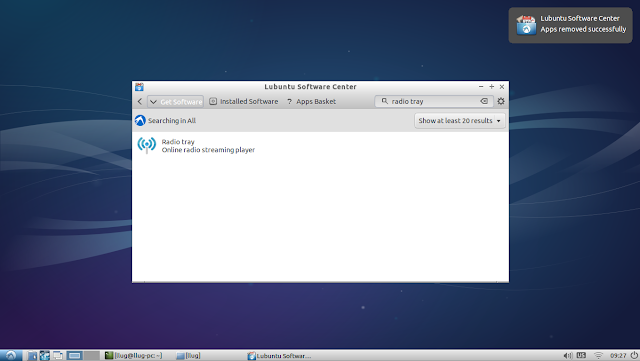Open the Lubuntu start menu
Viewport: 640px width, 361px height.
11,355
